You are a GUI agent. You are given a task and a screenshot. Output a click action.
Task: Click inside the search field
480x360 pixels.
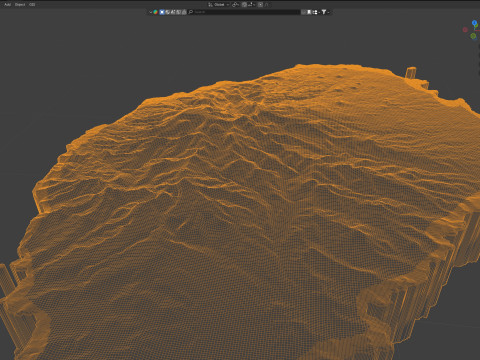pos(245,12)
